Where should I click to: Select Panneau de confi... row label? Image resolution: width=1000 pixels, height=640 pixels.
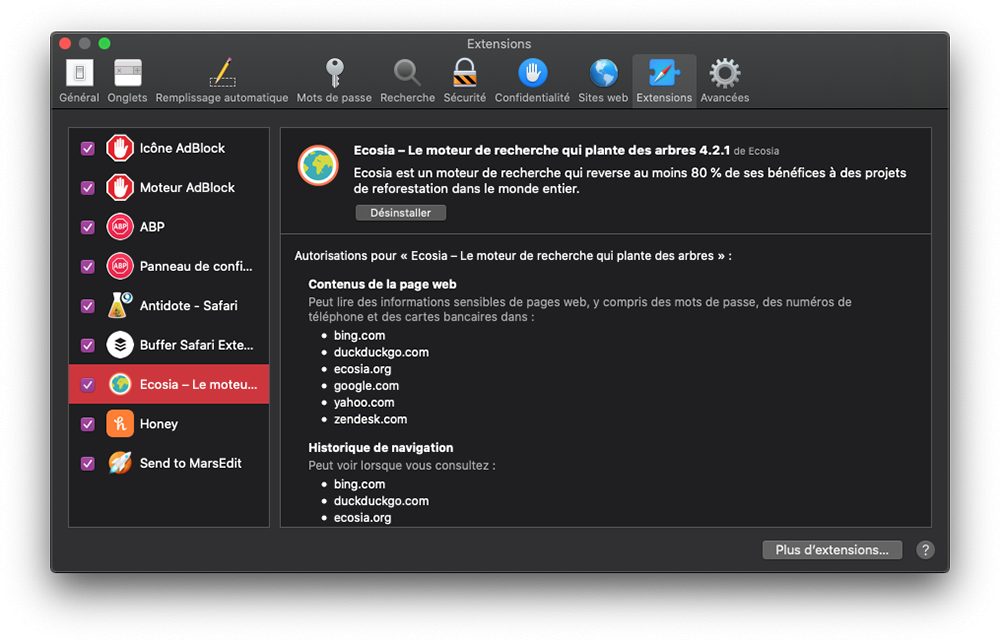[196, 266]
